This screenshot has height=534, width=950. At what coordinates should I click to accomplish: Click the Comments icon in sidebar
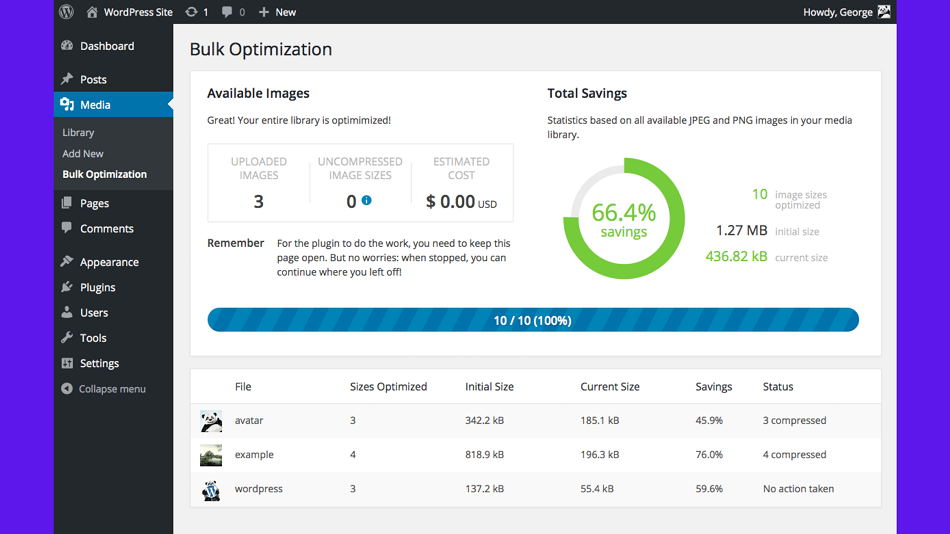pos(67,228)
